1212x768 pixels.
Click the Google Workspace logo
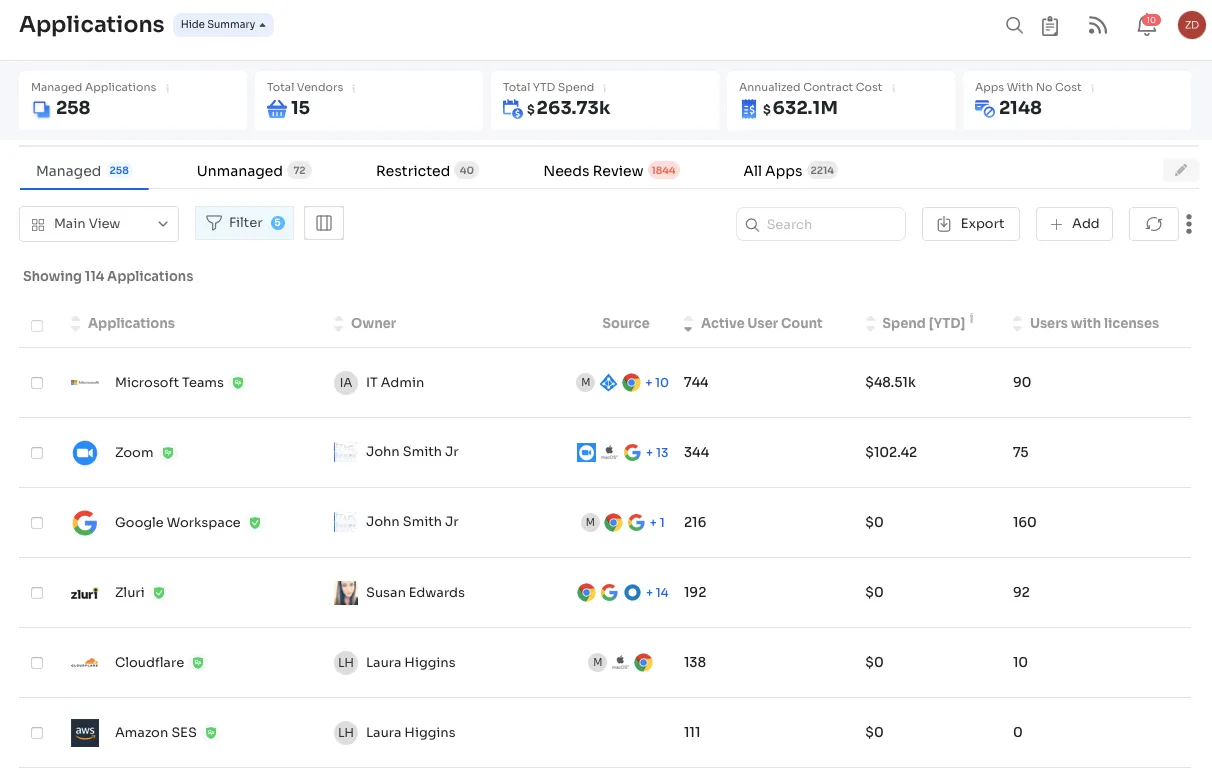(85, 522)
